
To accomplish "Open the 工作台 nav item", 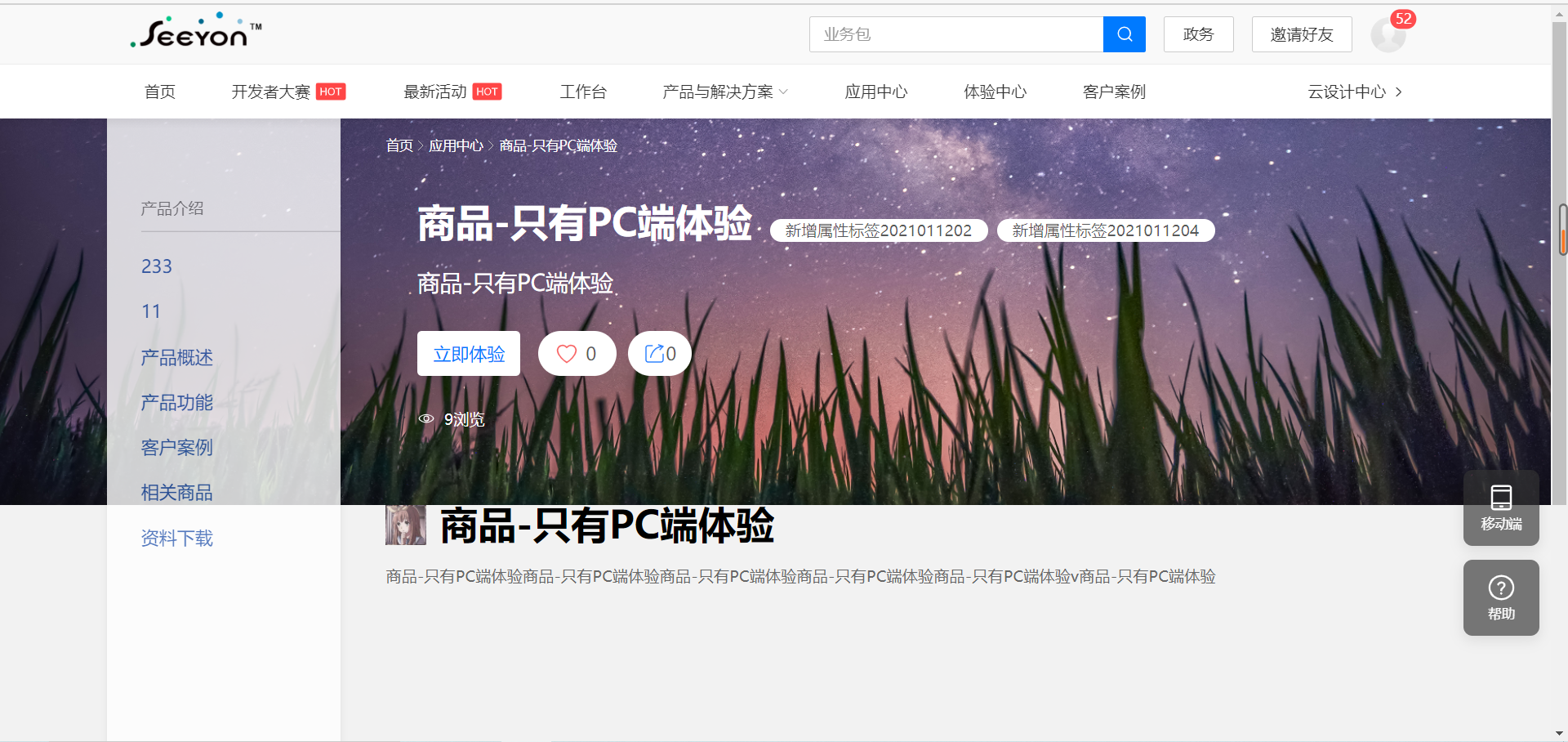I will coord(583,92).
